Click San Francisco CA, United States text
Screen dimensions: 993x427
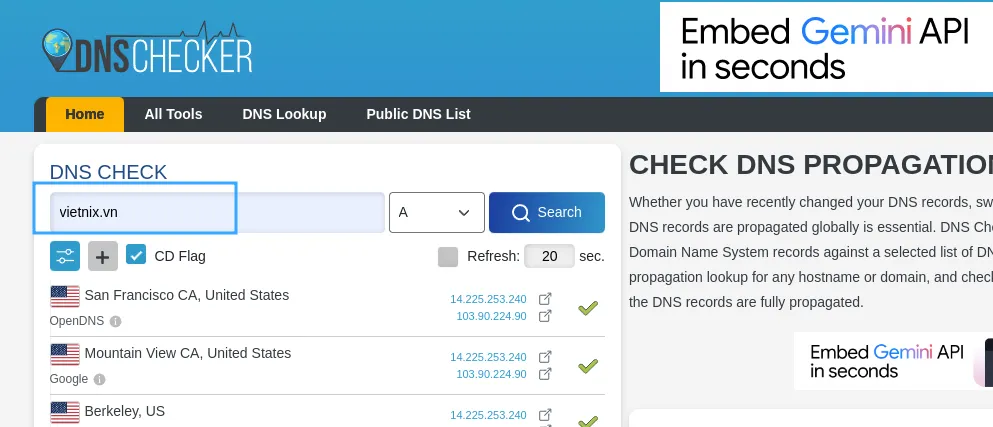pos(187,295)
